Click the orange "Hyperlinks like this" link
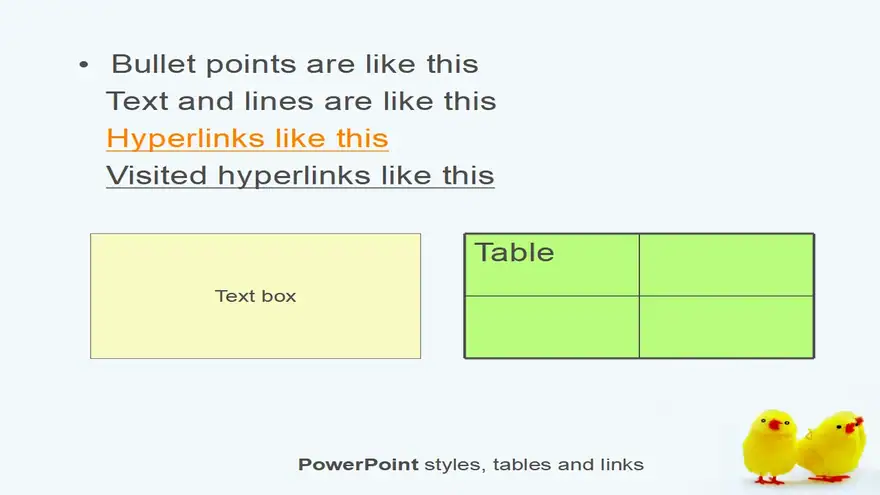The height and width of the screenshot is (495, 880). (x=247, y=139)
